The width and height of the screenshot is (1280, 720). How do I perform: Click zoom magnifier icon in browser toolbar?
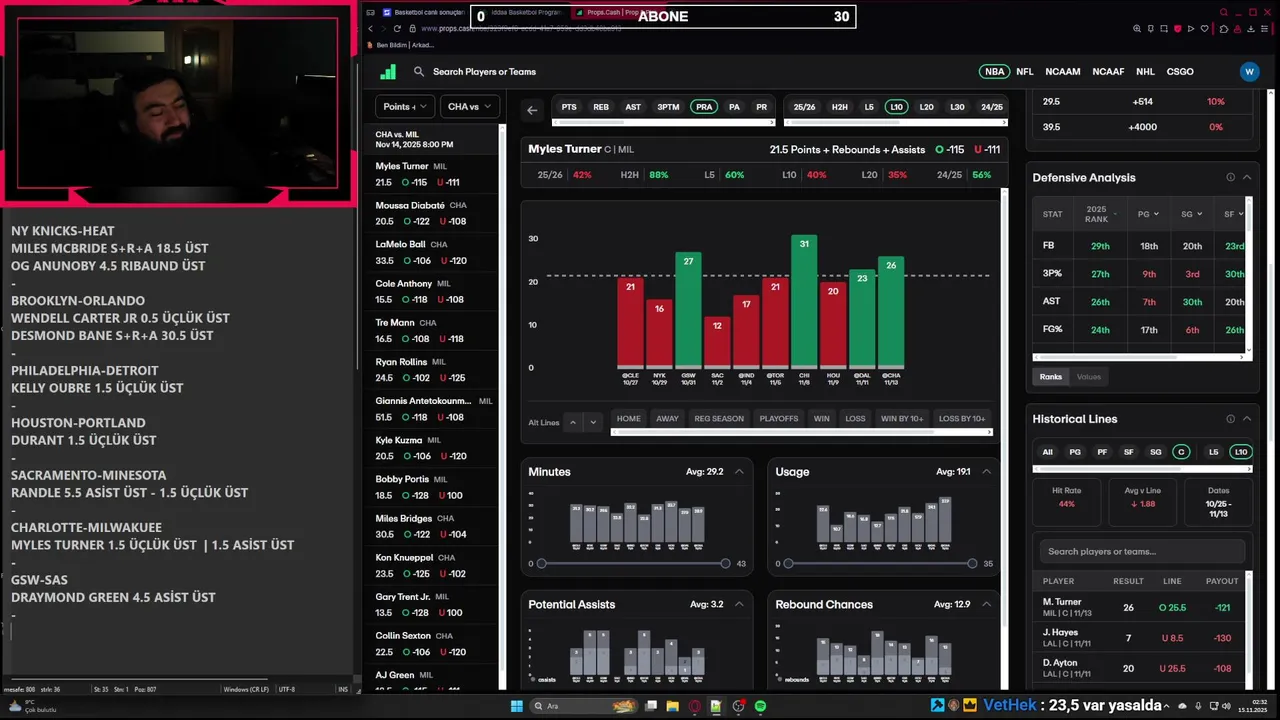click(1137, 29)
